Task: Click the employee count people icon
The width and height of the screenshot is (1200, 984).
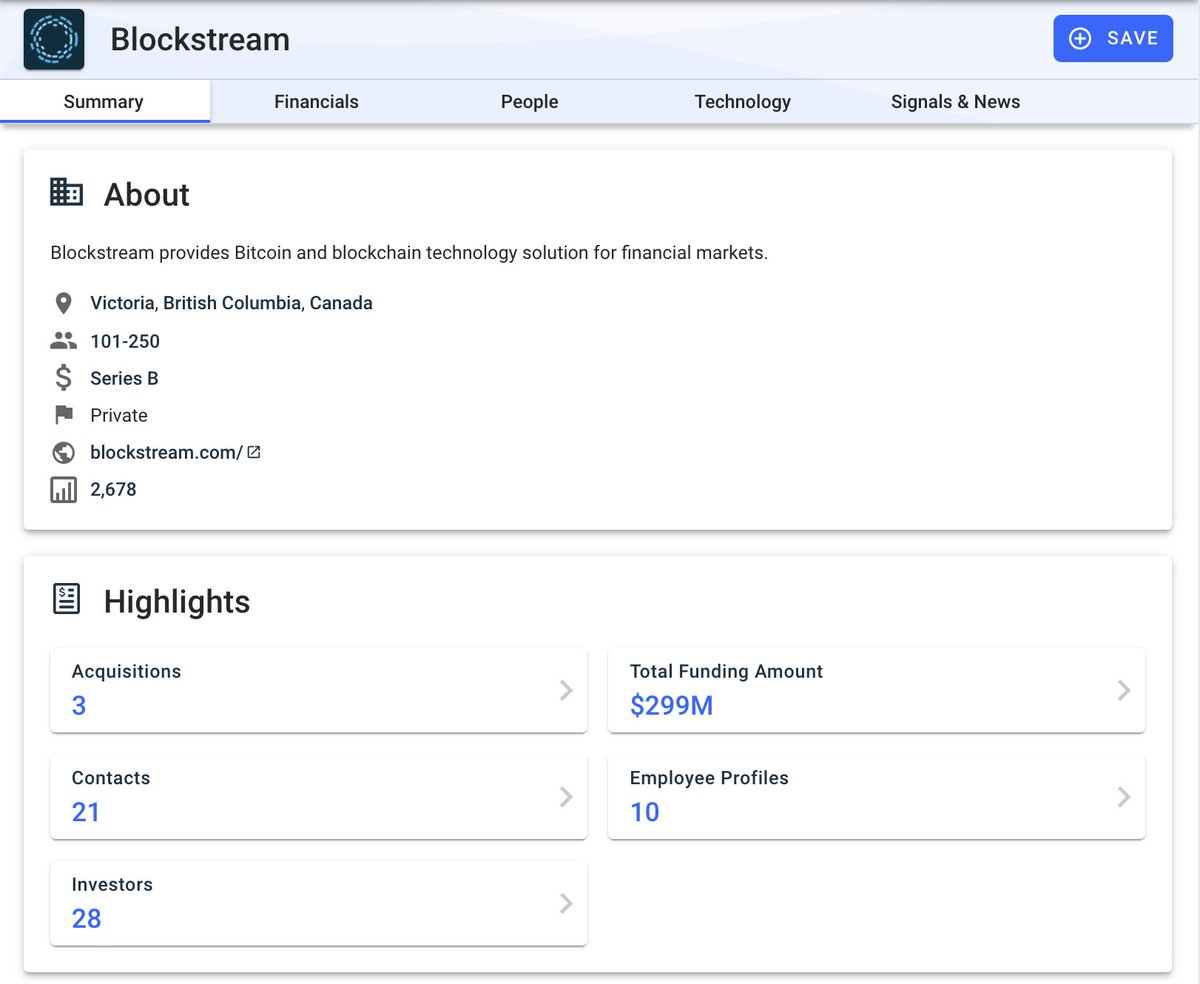Action: click(64, 341)
